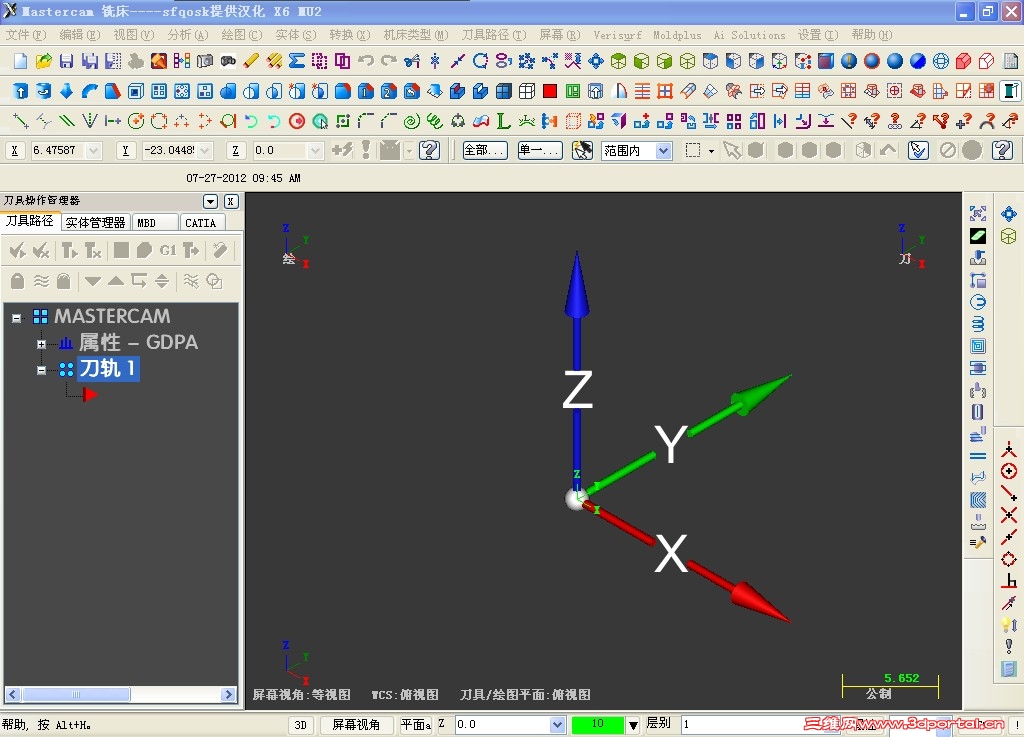
Task: Click the green helix coil icon
Action: (434, 121)
